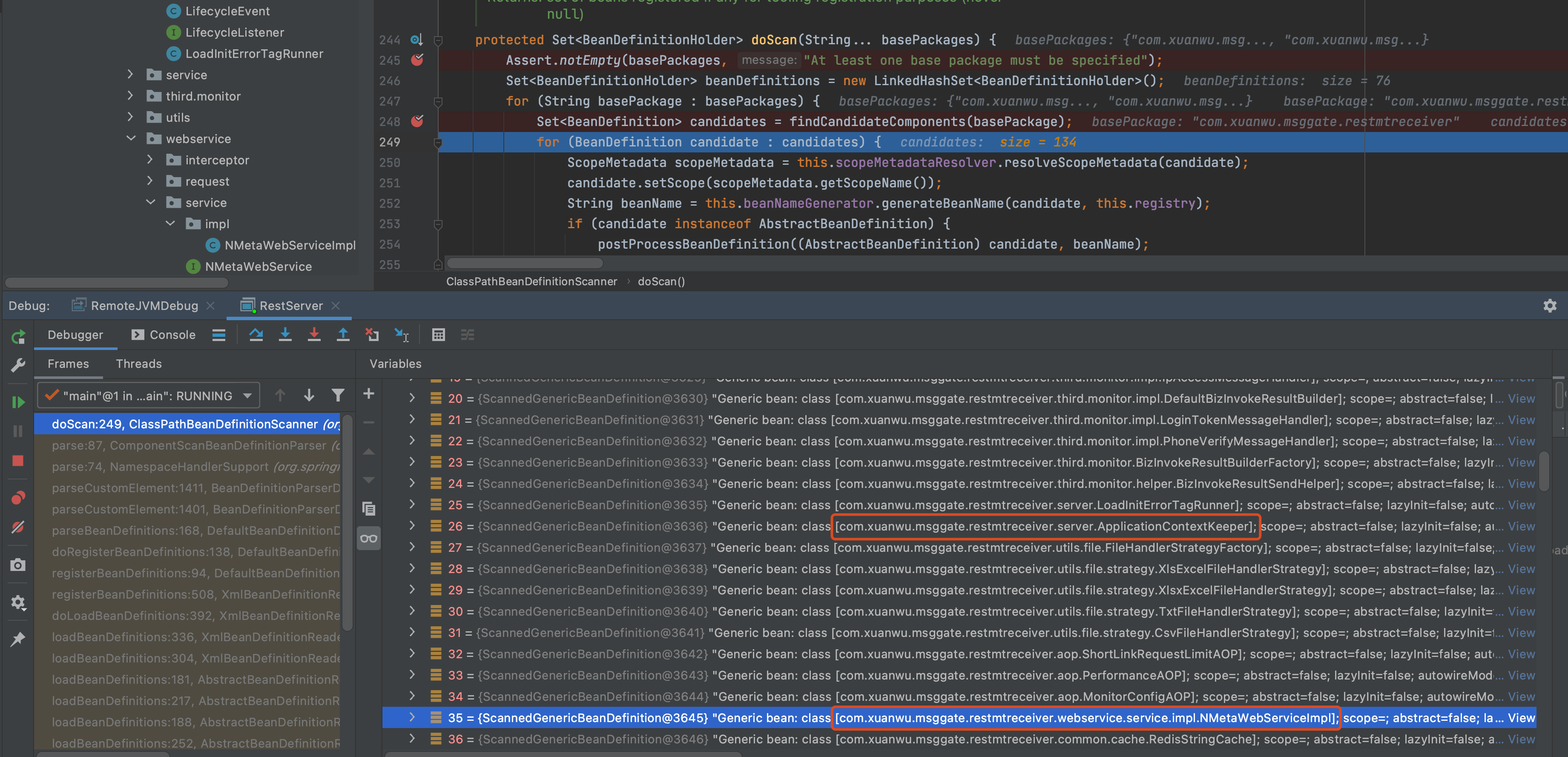Click Step Out debugger icon
Screen dimensions: 1568x757
[x=343, y=335]
